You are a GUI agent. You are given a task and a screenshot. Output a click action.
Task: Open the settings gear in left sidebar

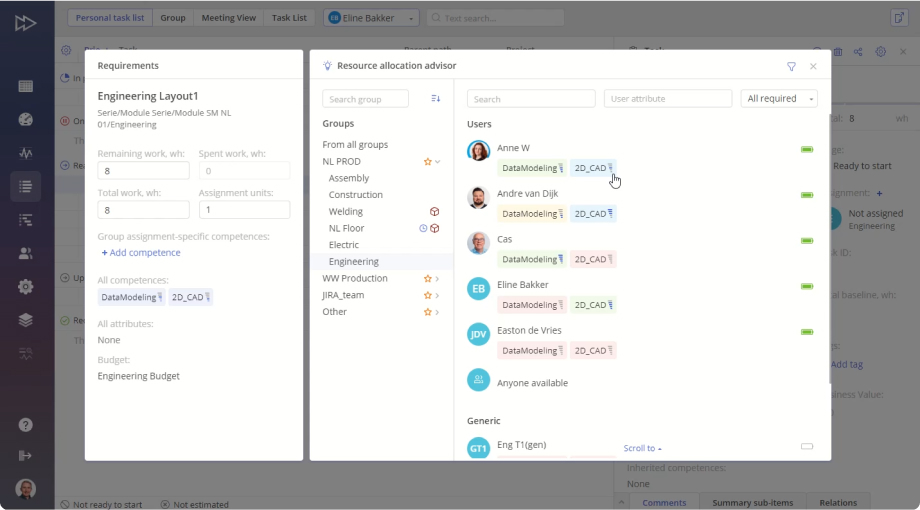[25, 287]
